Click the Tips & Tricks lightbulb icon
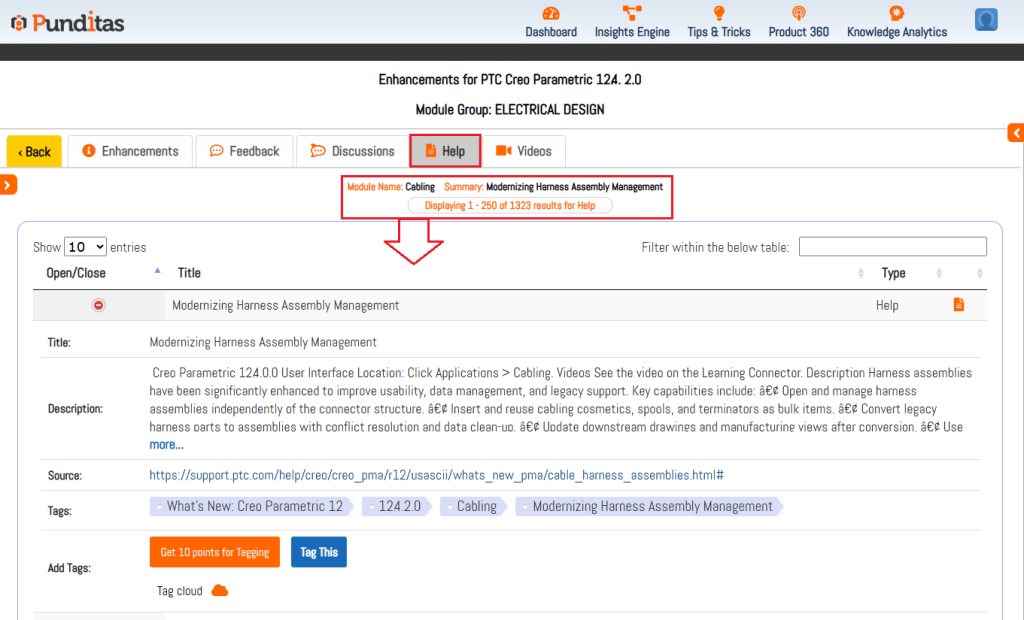 (718, 14)
